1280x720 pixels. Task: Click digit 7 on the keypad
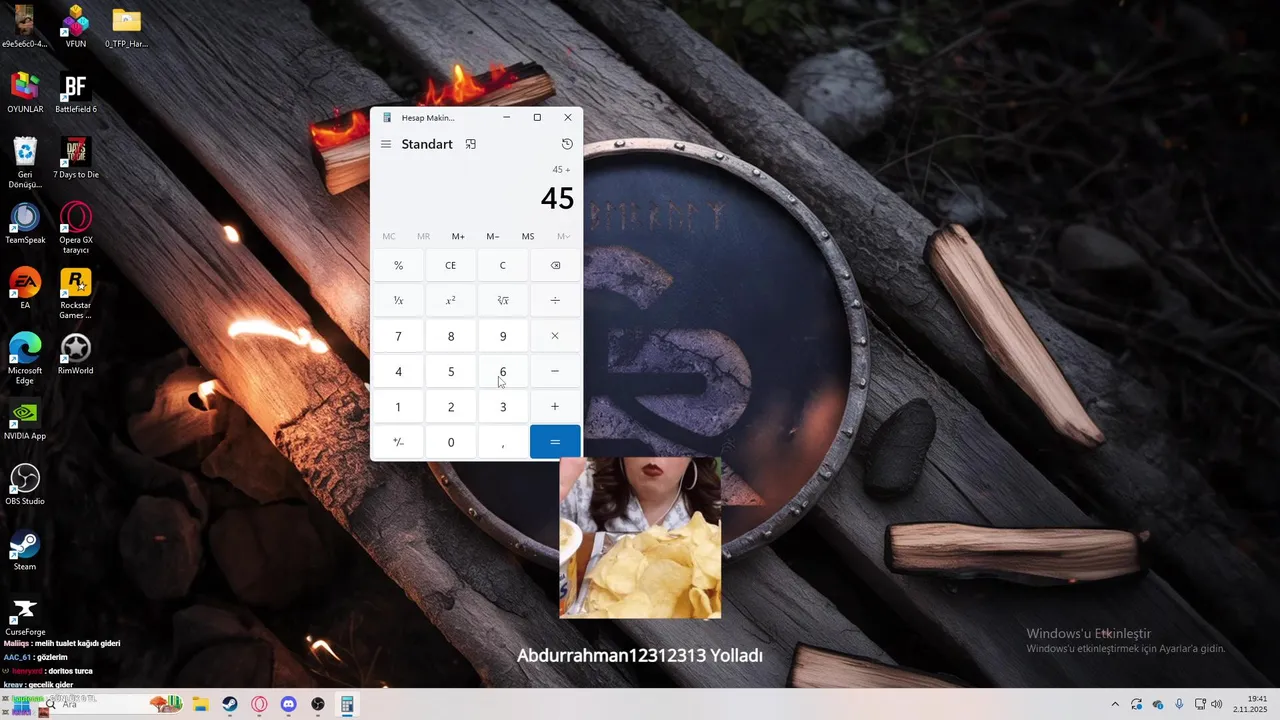[398, 336]
